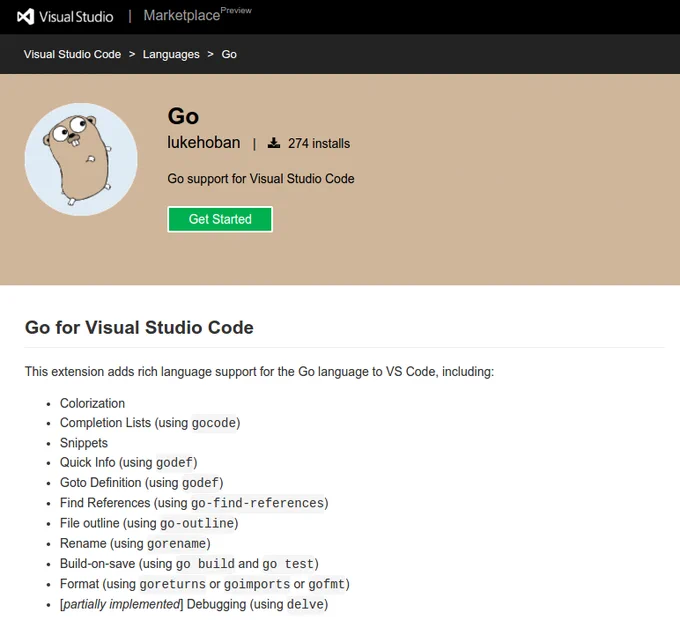Screen dimensions: 680x620
Task: Go to the Visual Studio Code breadcrumb
Action: 72,54
